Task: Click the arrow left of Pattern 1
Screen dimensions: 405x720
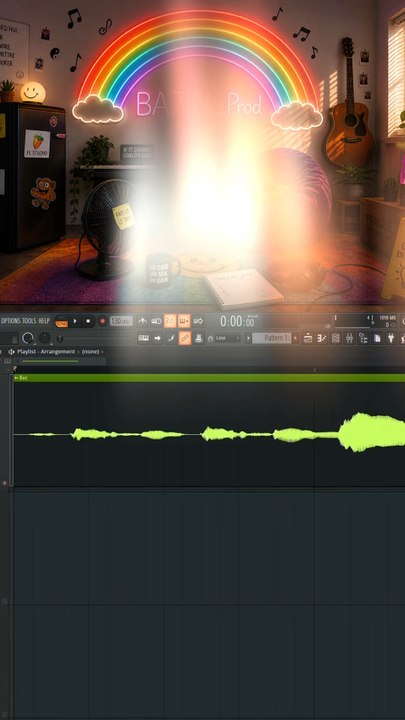Action: pos(248,338)
